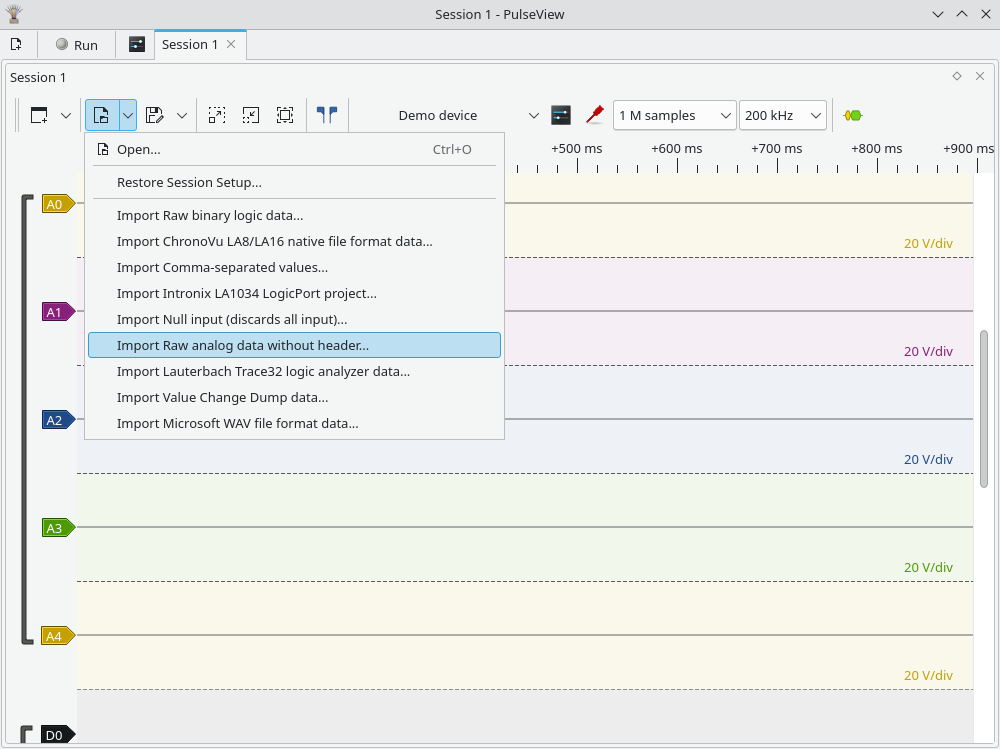Click the +500 ms ruler label

pyautogui.click(x=577, y=149)
